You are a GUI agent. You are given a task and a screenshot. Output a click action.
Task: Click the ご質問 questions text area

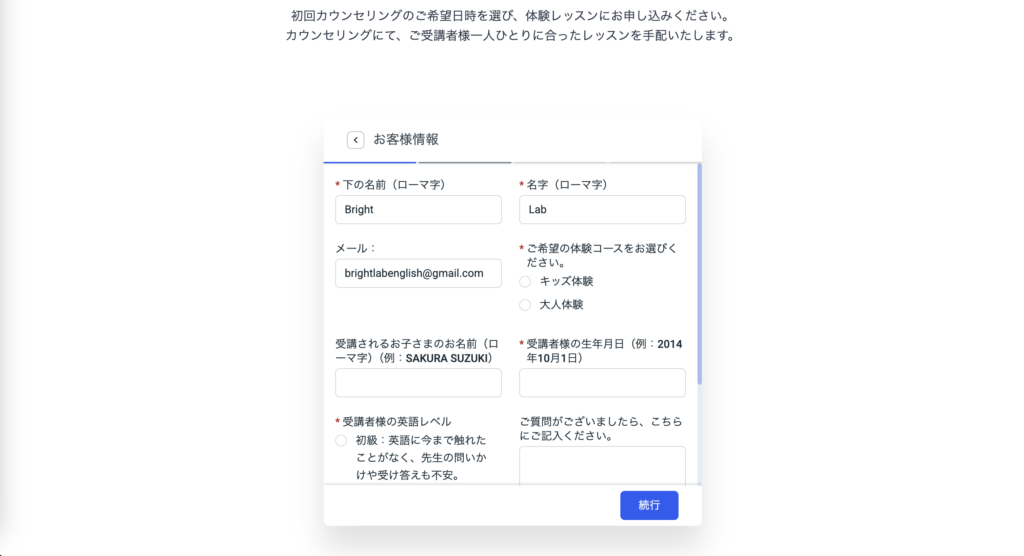[x=602, y=466]
